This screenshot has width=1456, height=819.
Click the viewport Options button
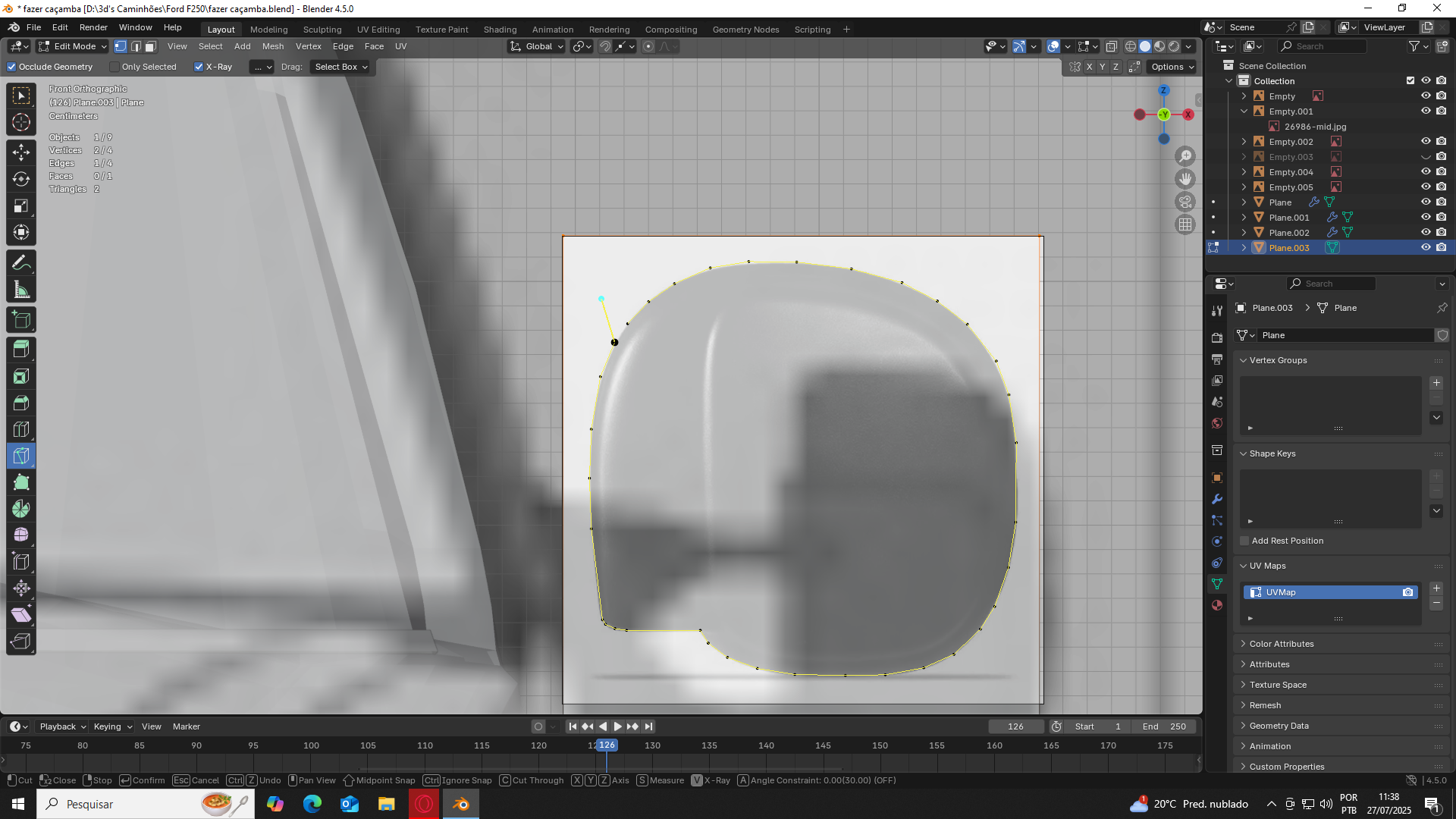coord(1172,67)
